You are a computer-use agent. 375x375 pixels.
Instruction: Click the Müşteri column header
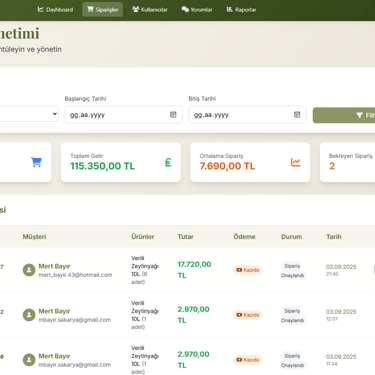click(34, 237)
